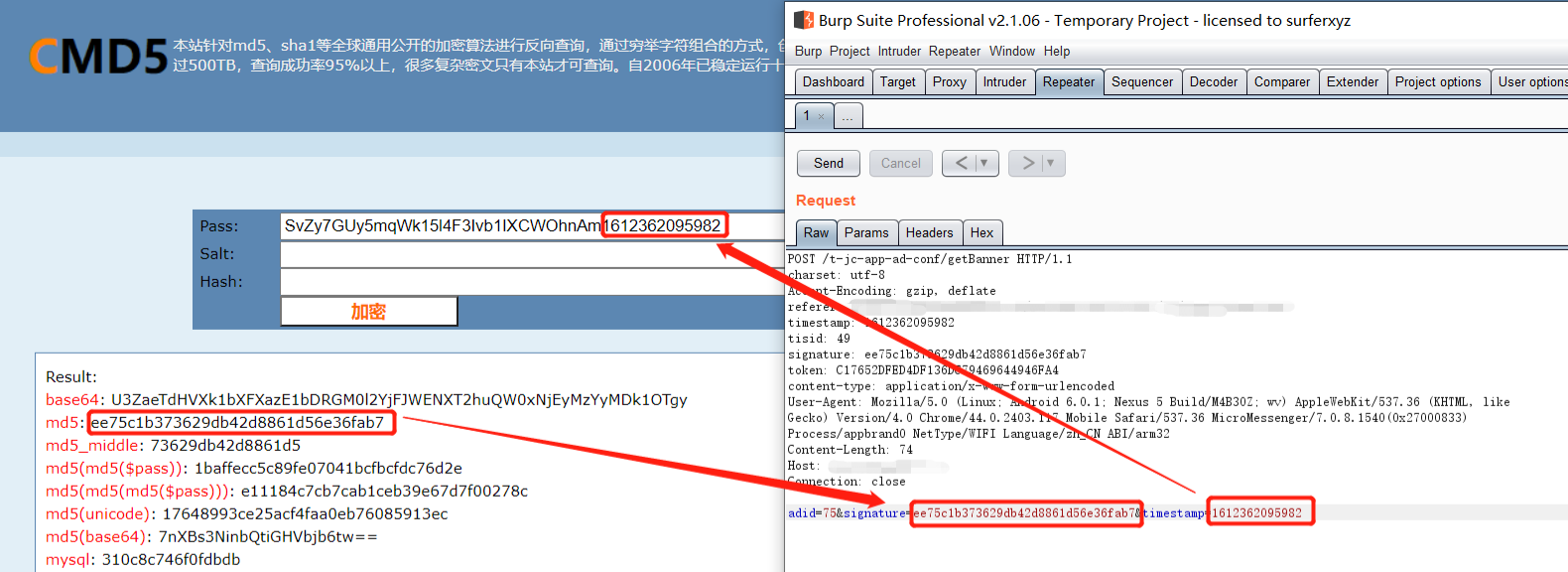The width and height of the screenshot is (1568, 572).
Task: Switch to the Target tab
Action: (x=898, y=81)
